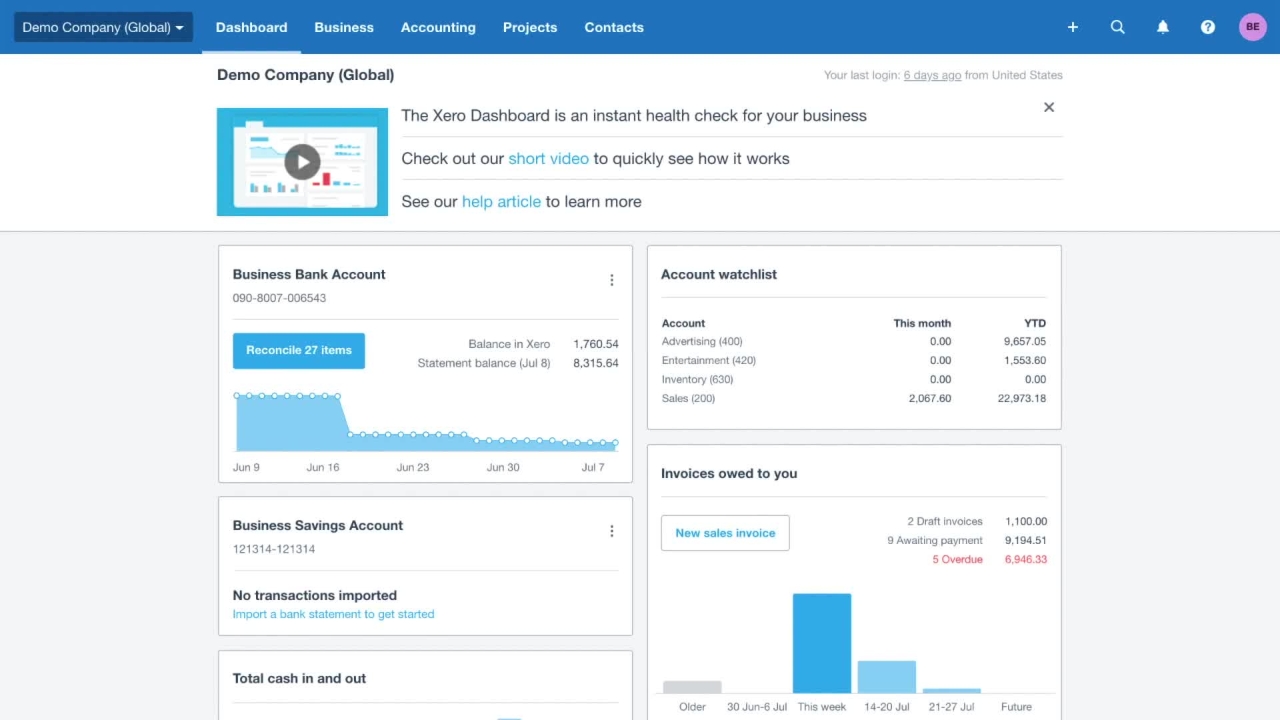Open Sales (200) in the watchlist

click(688, 398)
